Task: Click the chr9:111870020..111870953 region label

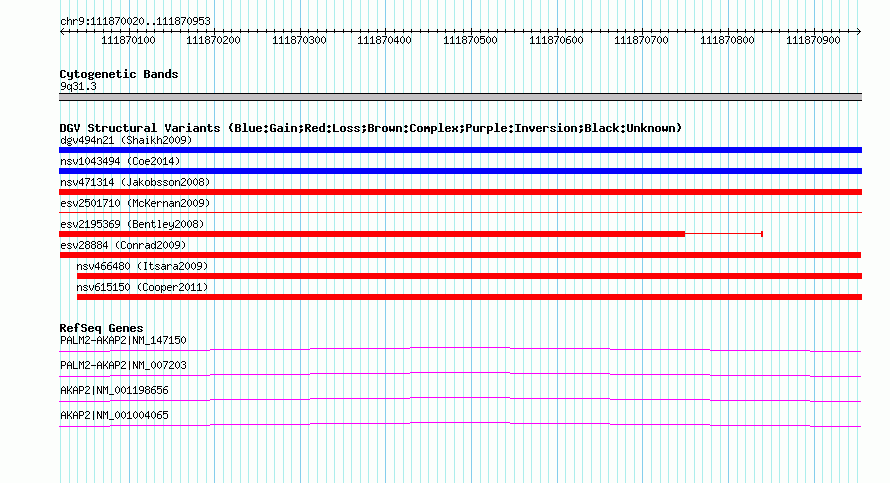Action: pos(135,22)
